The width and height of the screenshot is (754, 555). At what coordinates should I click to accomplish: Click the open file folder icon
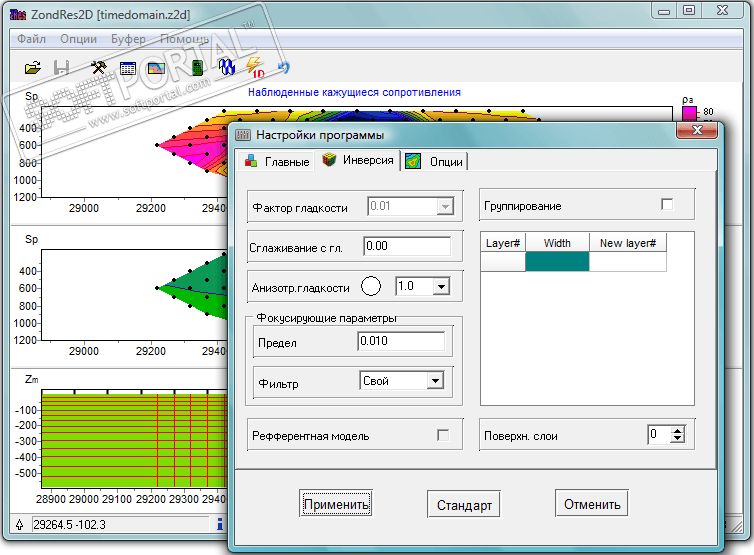33,68
